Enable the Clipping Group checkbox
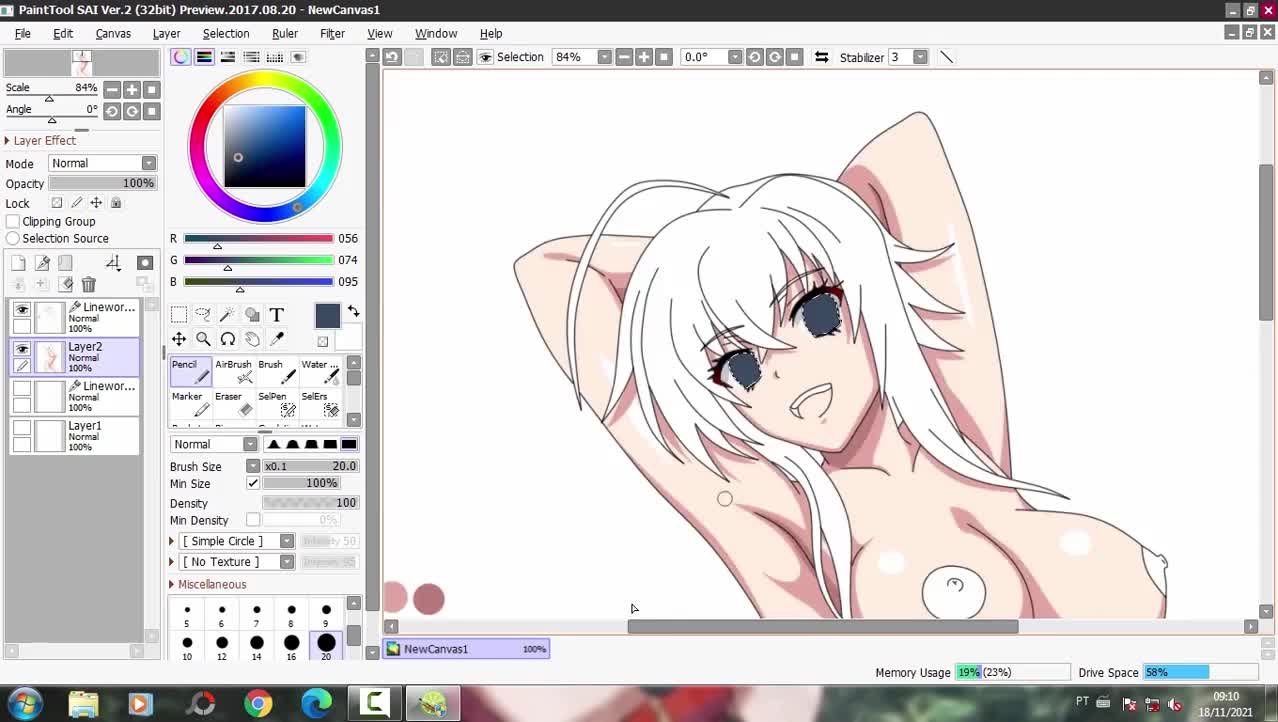Image resolution: width=1278 pixels, height=722 pixels. click(13, 221)
